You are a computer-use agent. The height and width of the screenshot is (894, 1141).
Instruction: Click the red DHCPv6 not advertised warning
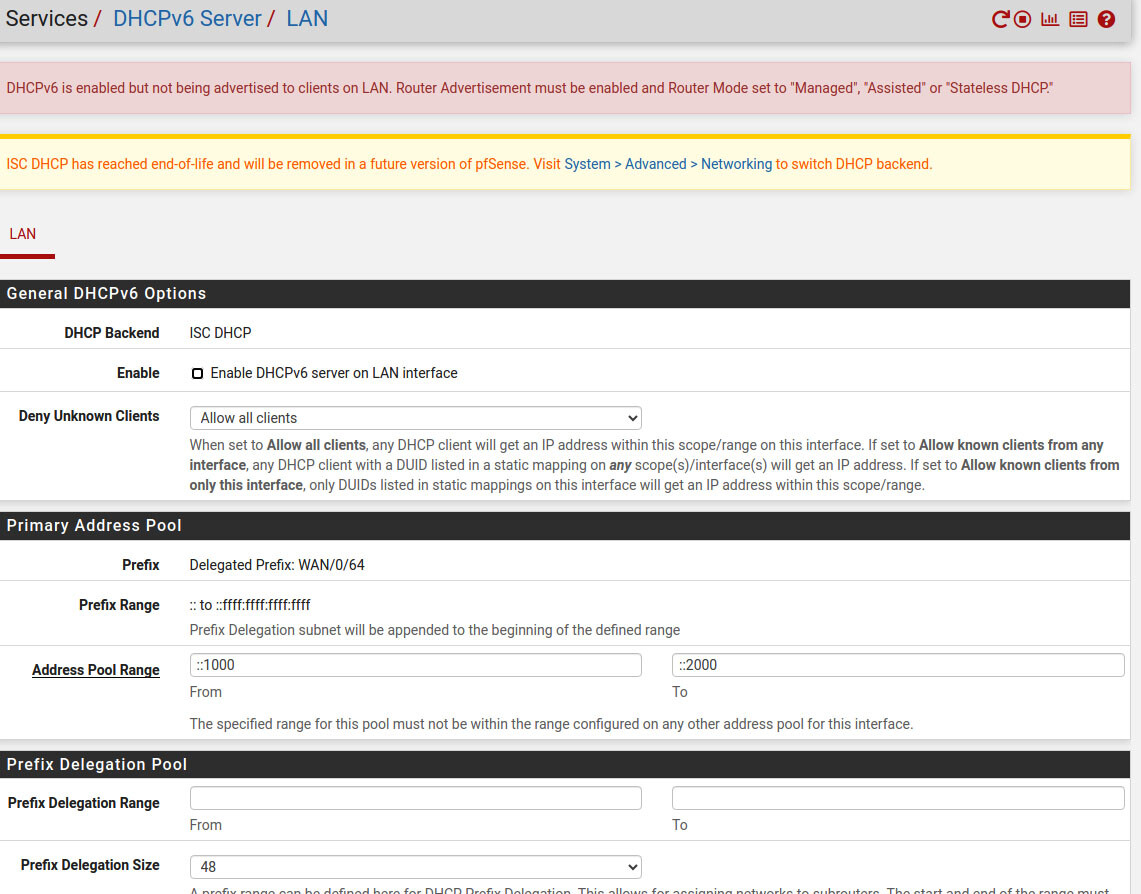pos(565,88)
